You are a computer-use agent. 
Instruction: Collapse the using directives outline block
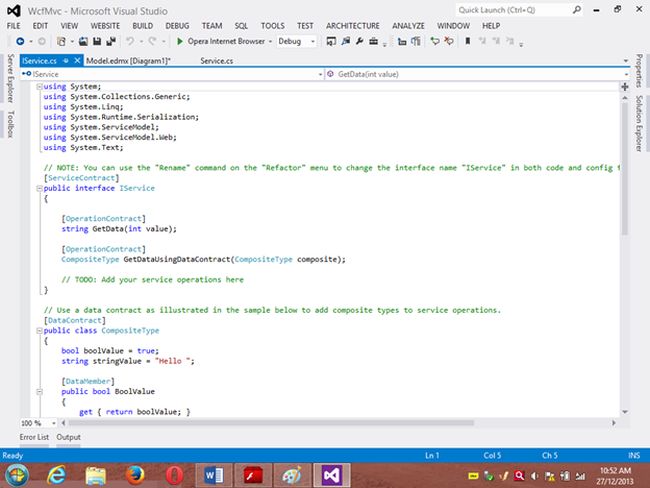[x=39, y=88]
